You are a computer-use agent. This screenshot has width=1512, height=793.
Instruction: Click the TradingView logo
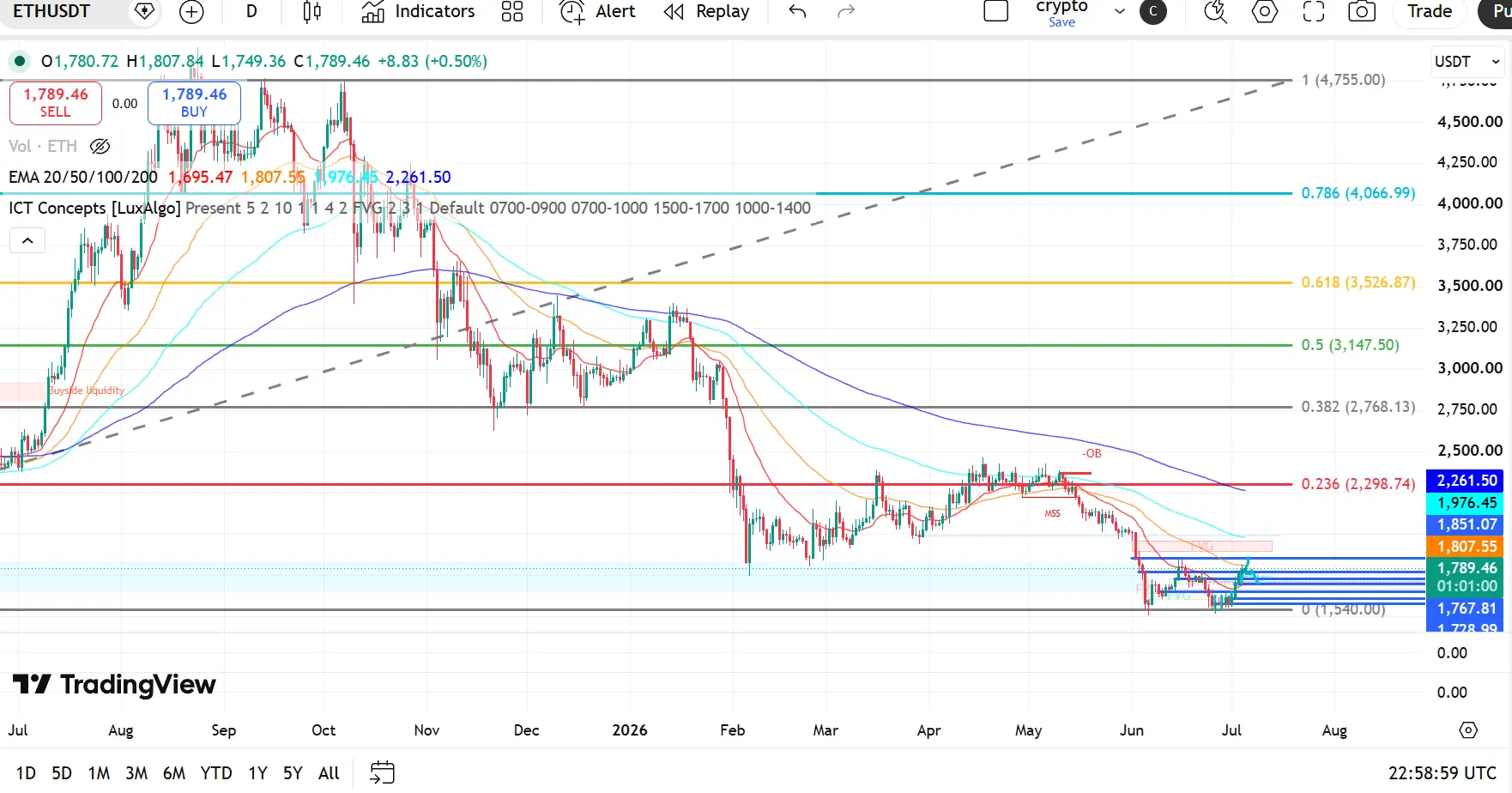click(x=114, y=684)
